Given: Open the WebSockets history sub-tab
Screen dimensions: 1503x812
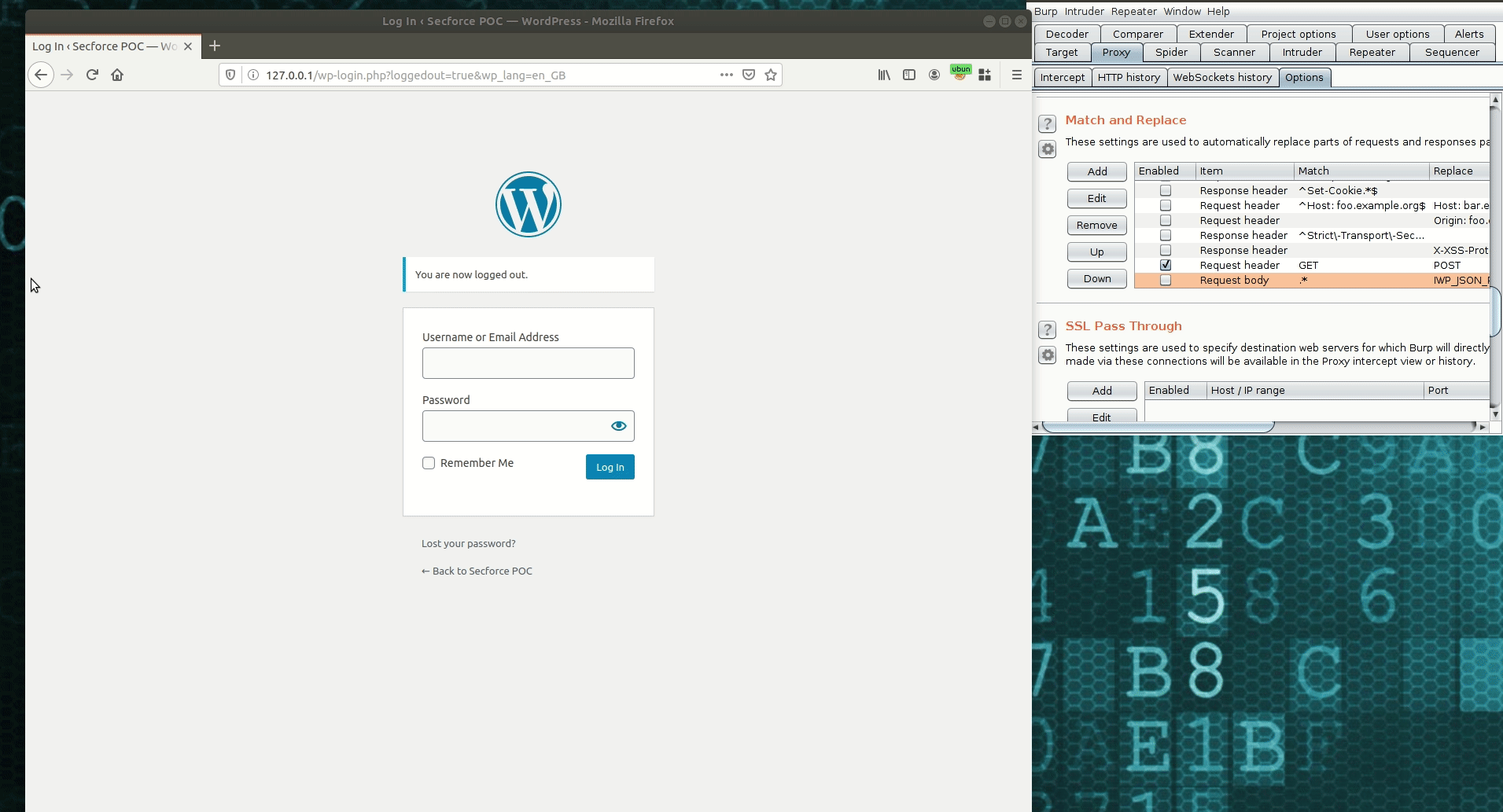Looking at the screenshot, I should (1222, 77).
